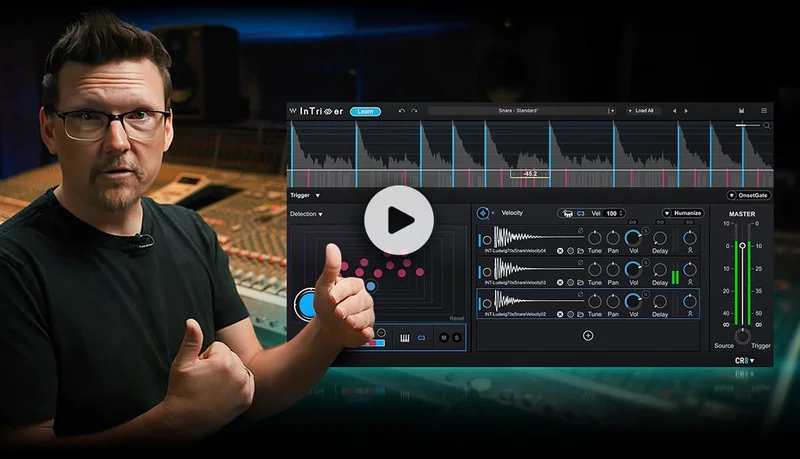This screenshot has height=459, width=800.
Task: Open folder icon for the Velocity02 sample
Action: [580, 314]
